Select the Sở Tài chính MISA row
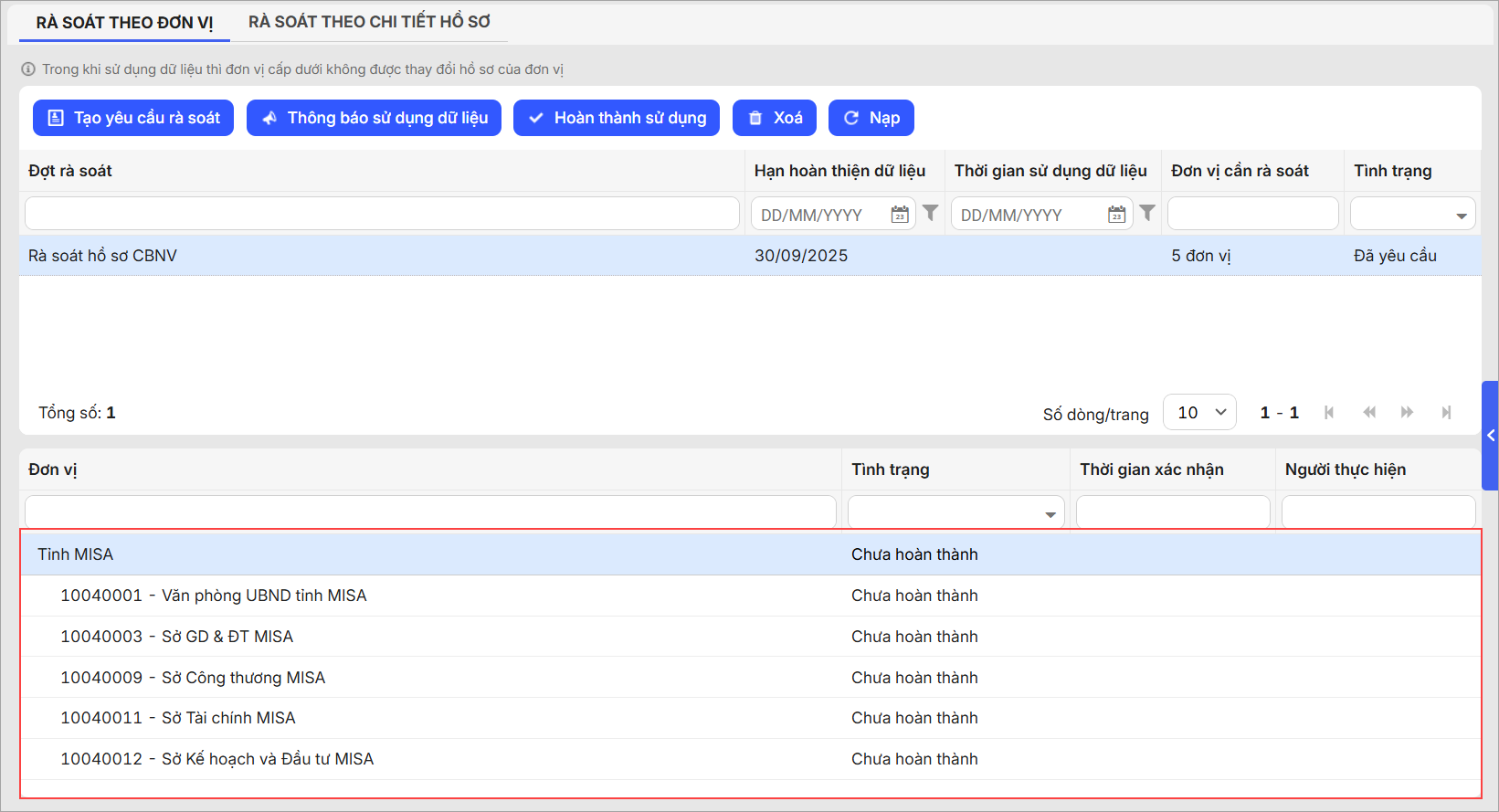Viewport: 1499px width, 812px height. 228,718
